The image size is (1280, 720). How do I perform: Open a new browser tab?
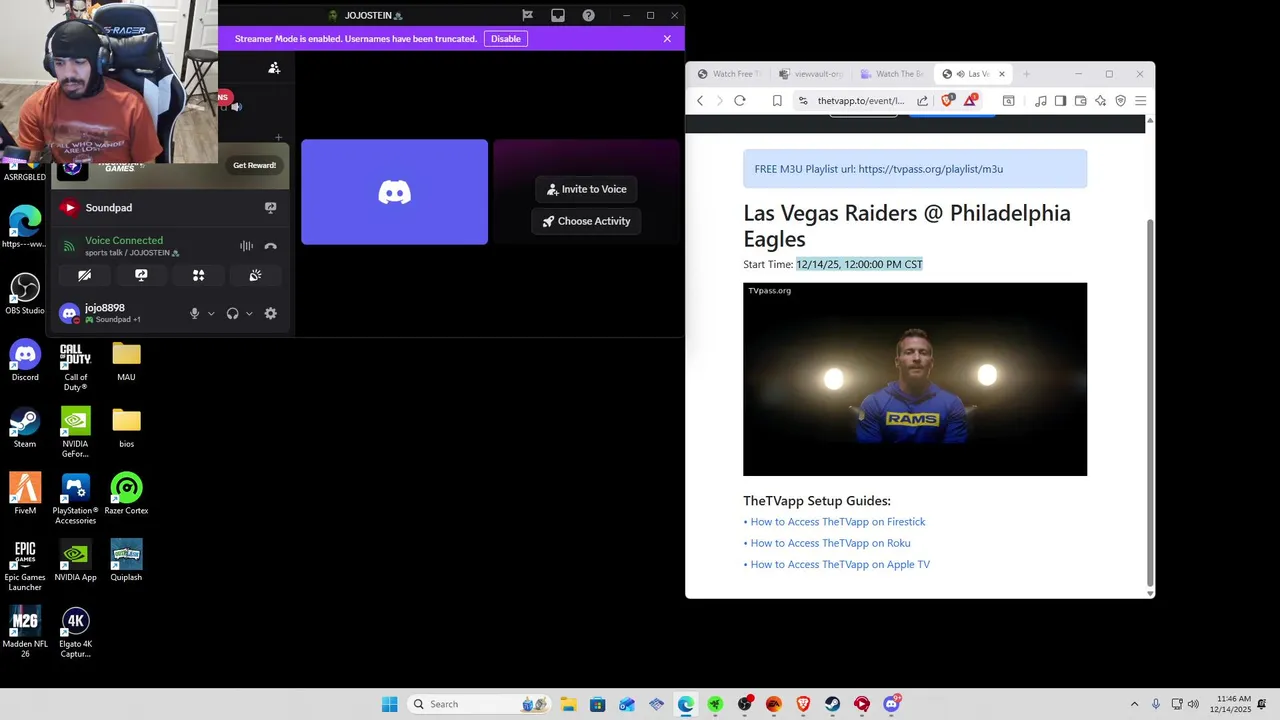pos(1026,74)
